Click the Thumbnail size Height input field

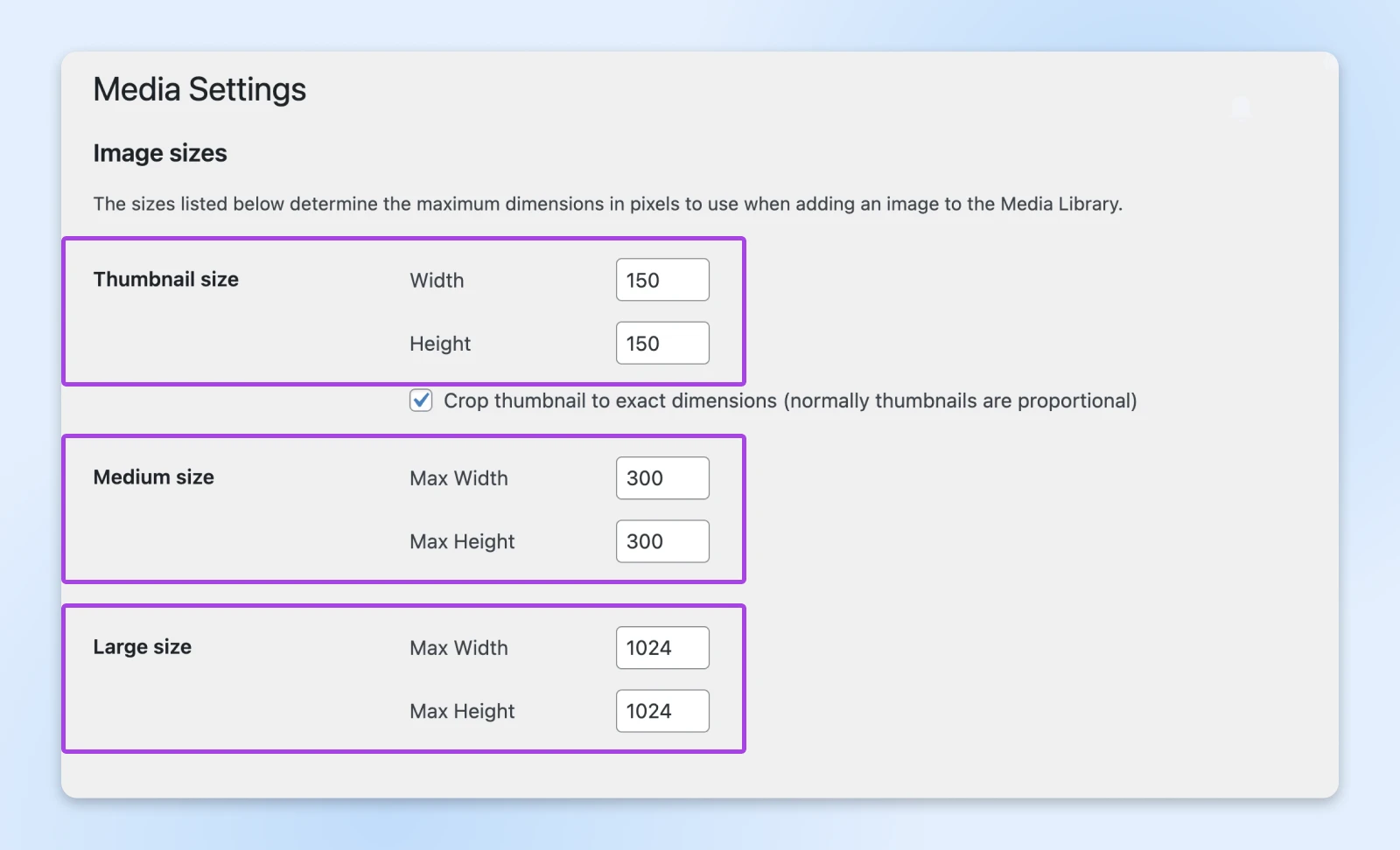[662, 343]
